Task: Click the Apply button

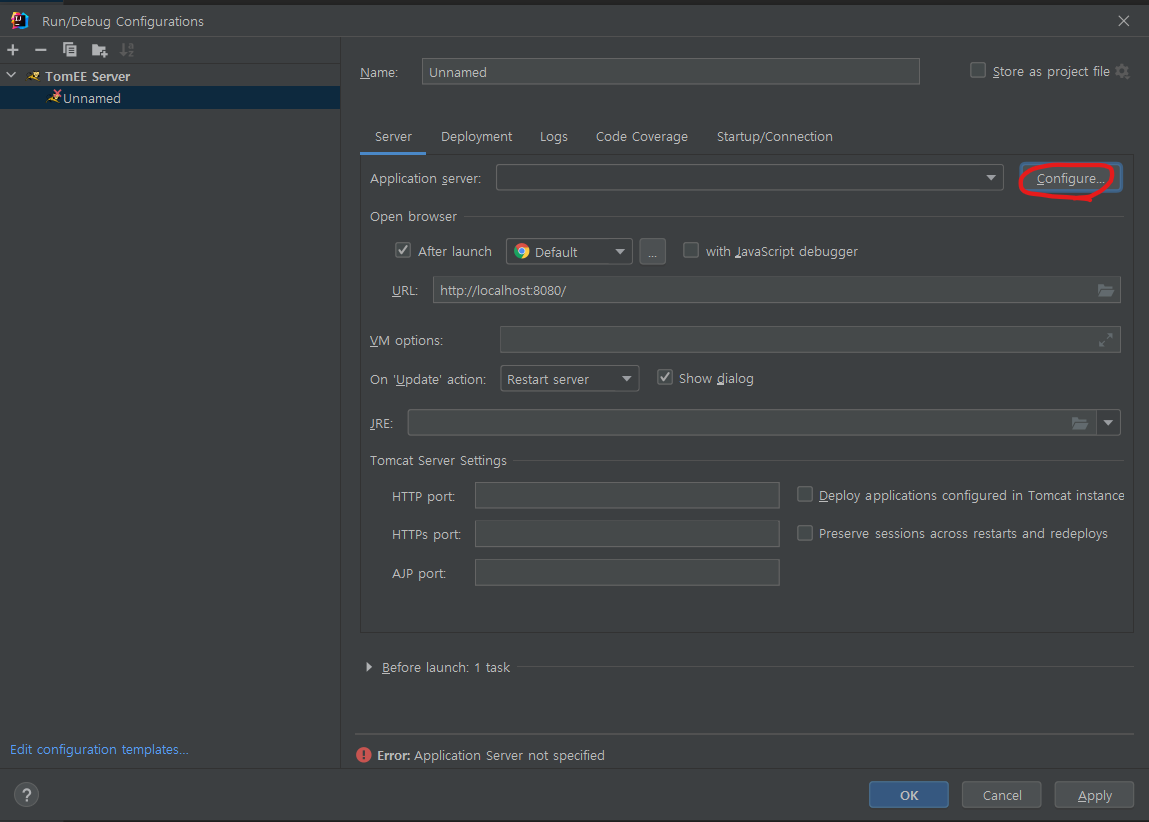Action: (1094, 795)
